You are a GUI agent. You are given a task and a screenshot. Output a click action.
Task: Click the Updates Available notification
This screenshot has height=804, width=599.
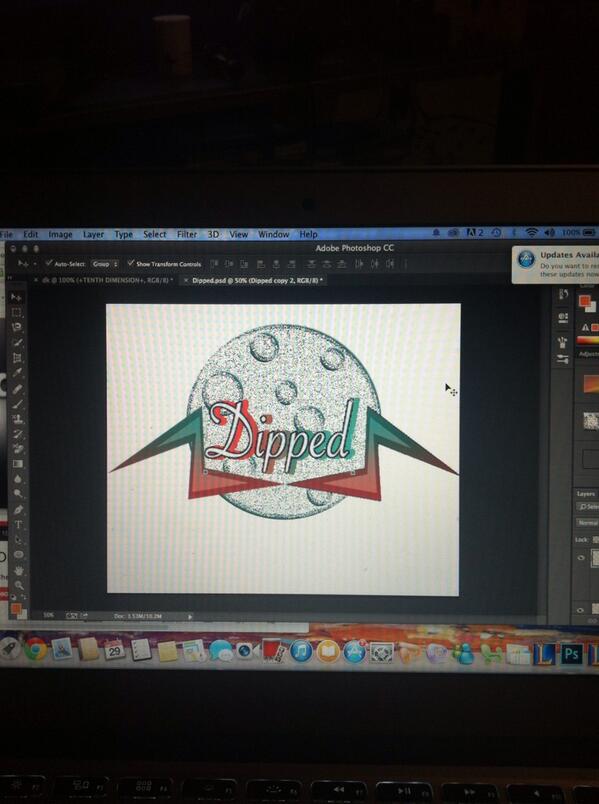click(556, 265)
